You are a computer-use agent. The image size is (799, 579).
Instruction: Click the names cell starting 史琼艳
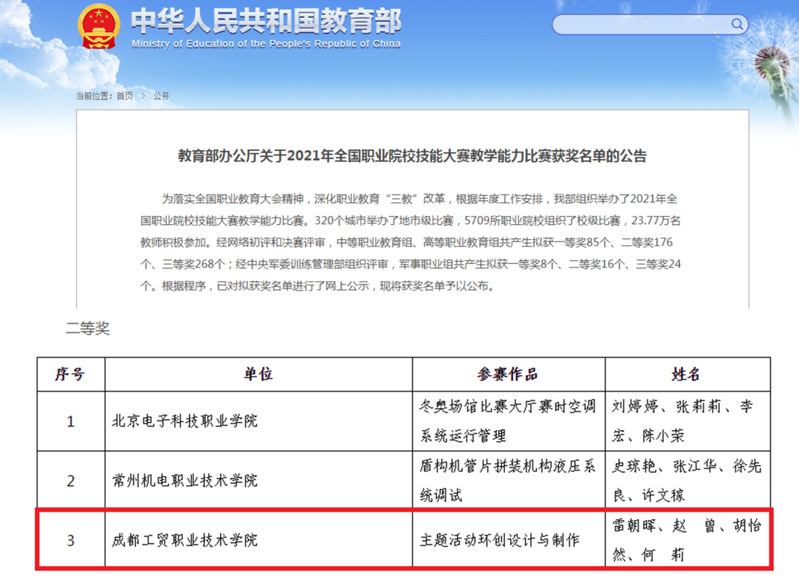pos(687,480)
